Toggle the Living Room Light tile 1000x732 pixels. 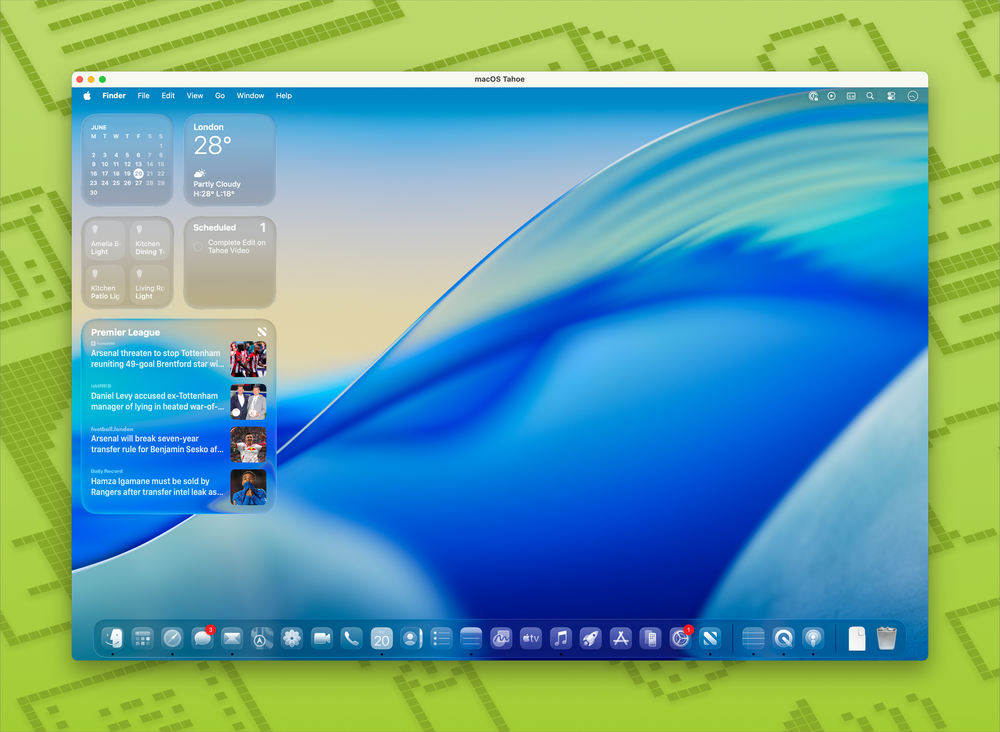[x=149, y=284]
